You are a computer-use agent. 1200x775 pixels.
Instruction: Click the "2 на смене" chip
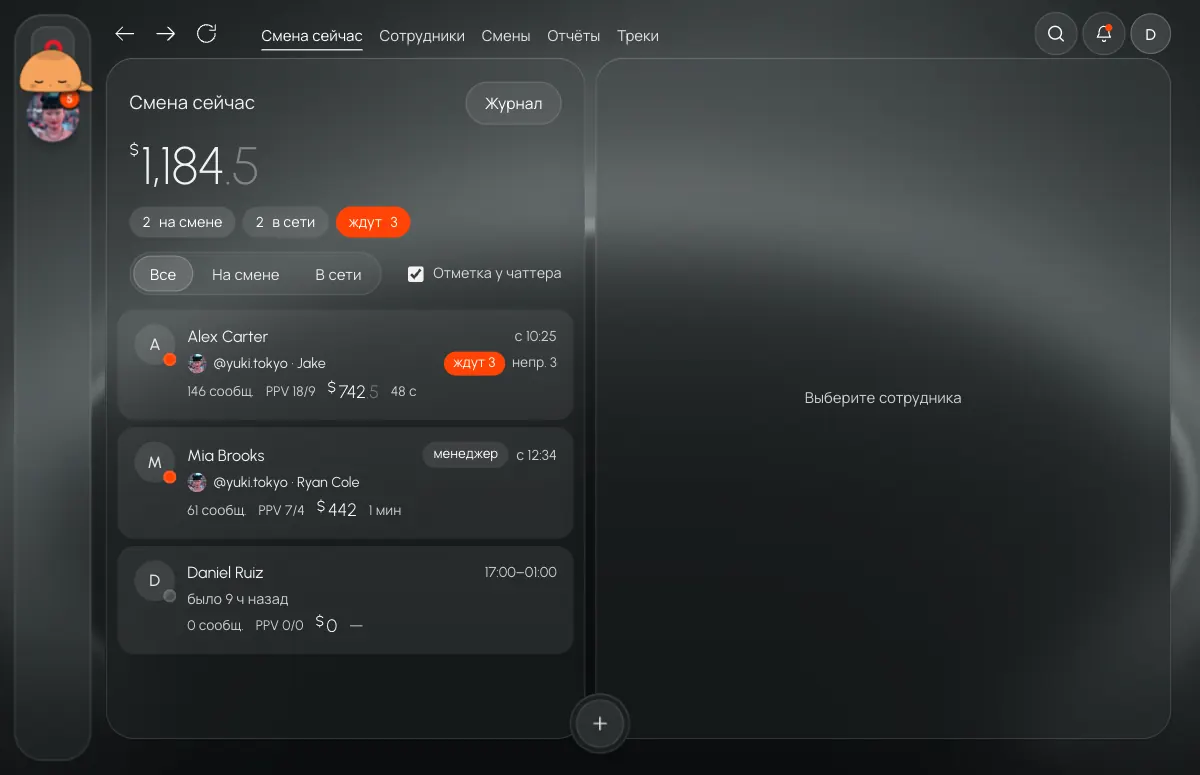point(182,222)
